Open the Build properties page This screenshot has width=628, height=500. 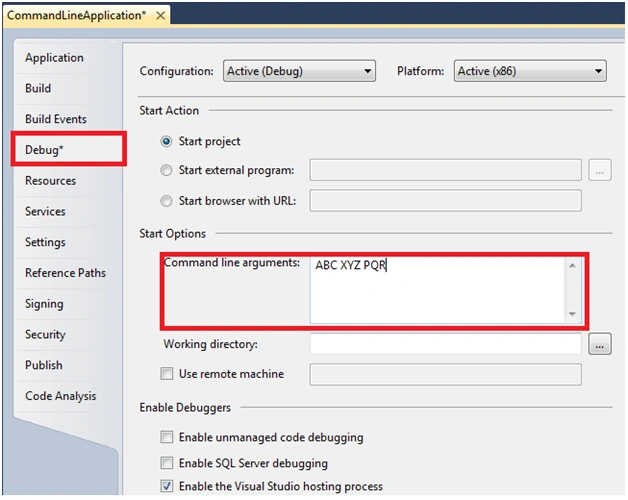pyautogui.click(x=38, y=88)
